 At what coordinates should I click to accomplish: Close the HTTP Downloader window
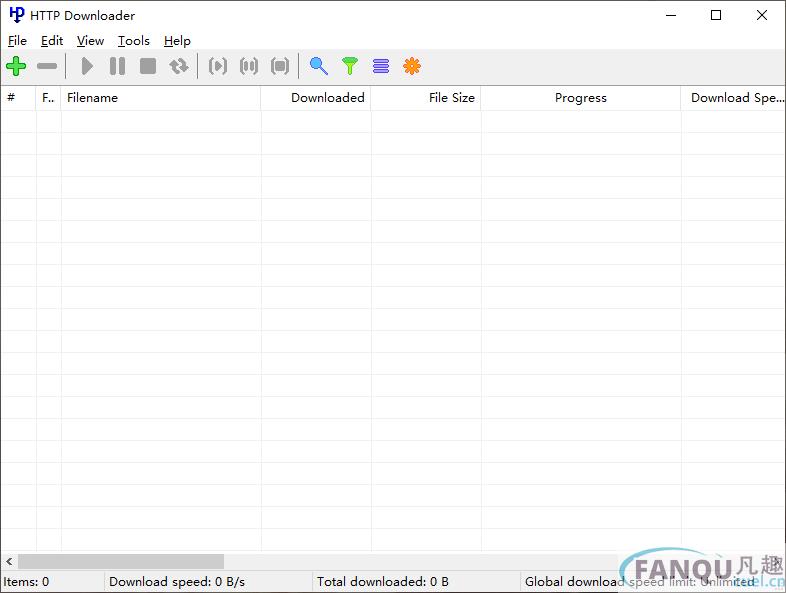(x=761, y=15)
